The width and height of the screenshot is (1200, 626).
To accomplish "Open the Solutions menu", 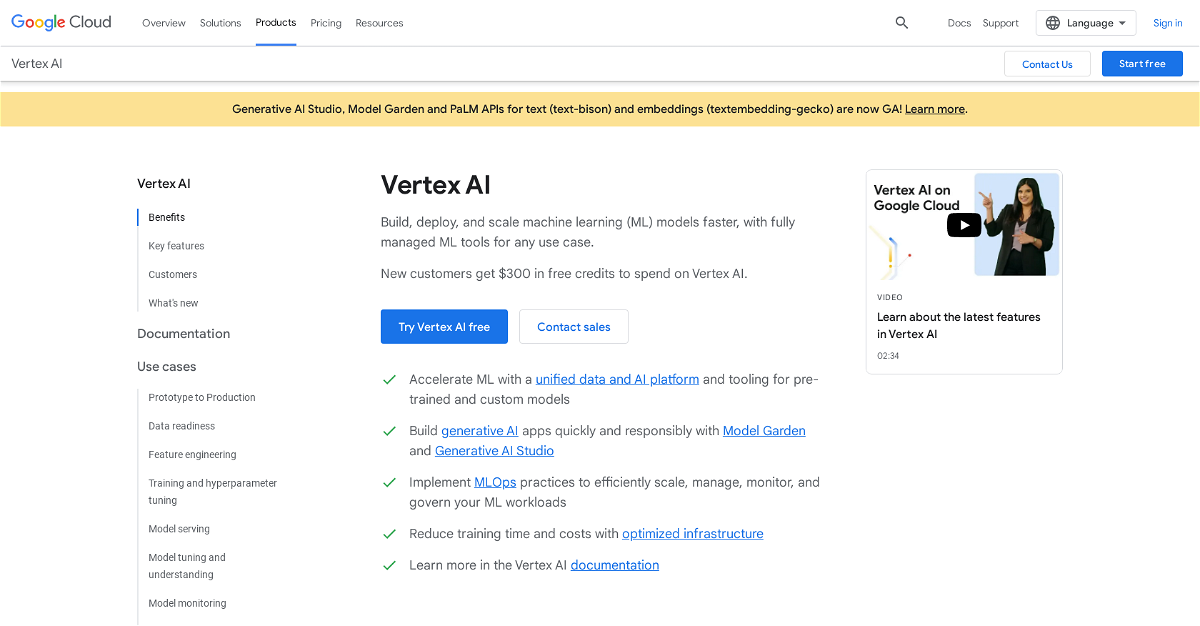I will 220,23.
